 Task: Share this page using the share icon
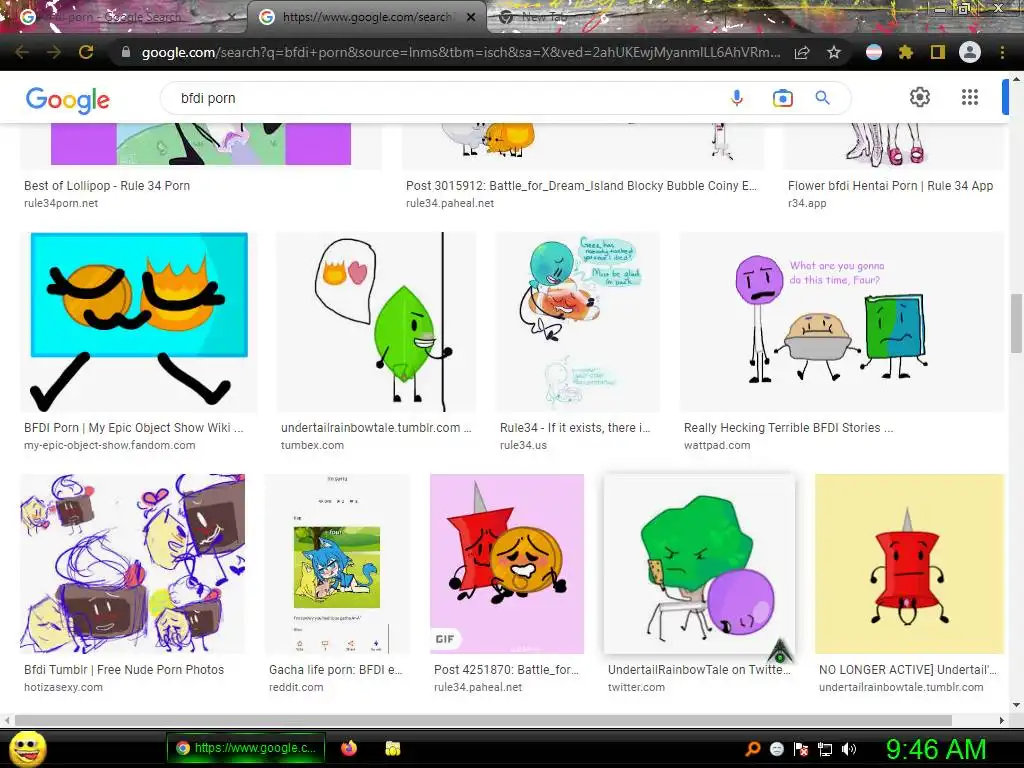coord(802,52)
